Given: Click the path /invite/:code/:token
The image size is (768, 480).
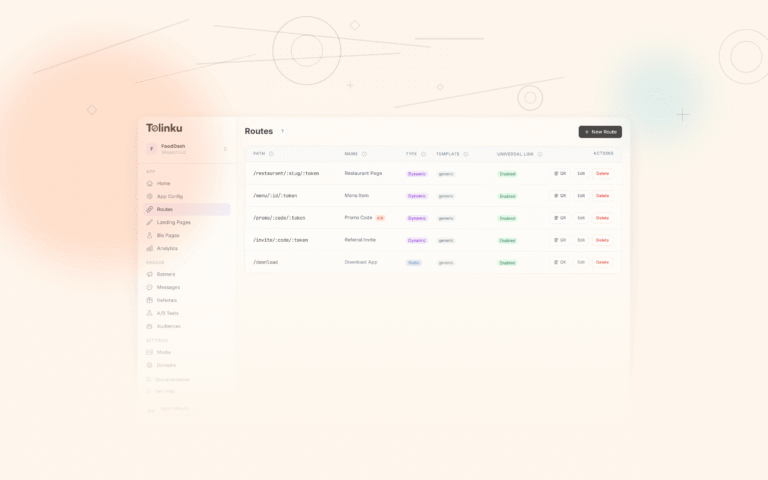Looking at the screenshot, I should (281, 240).
